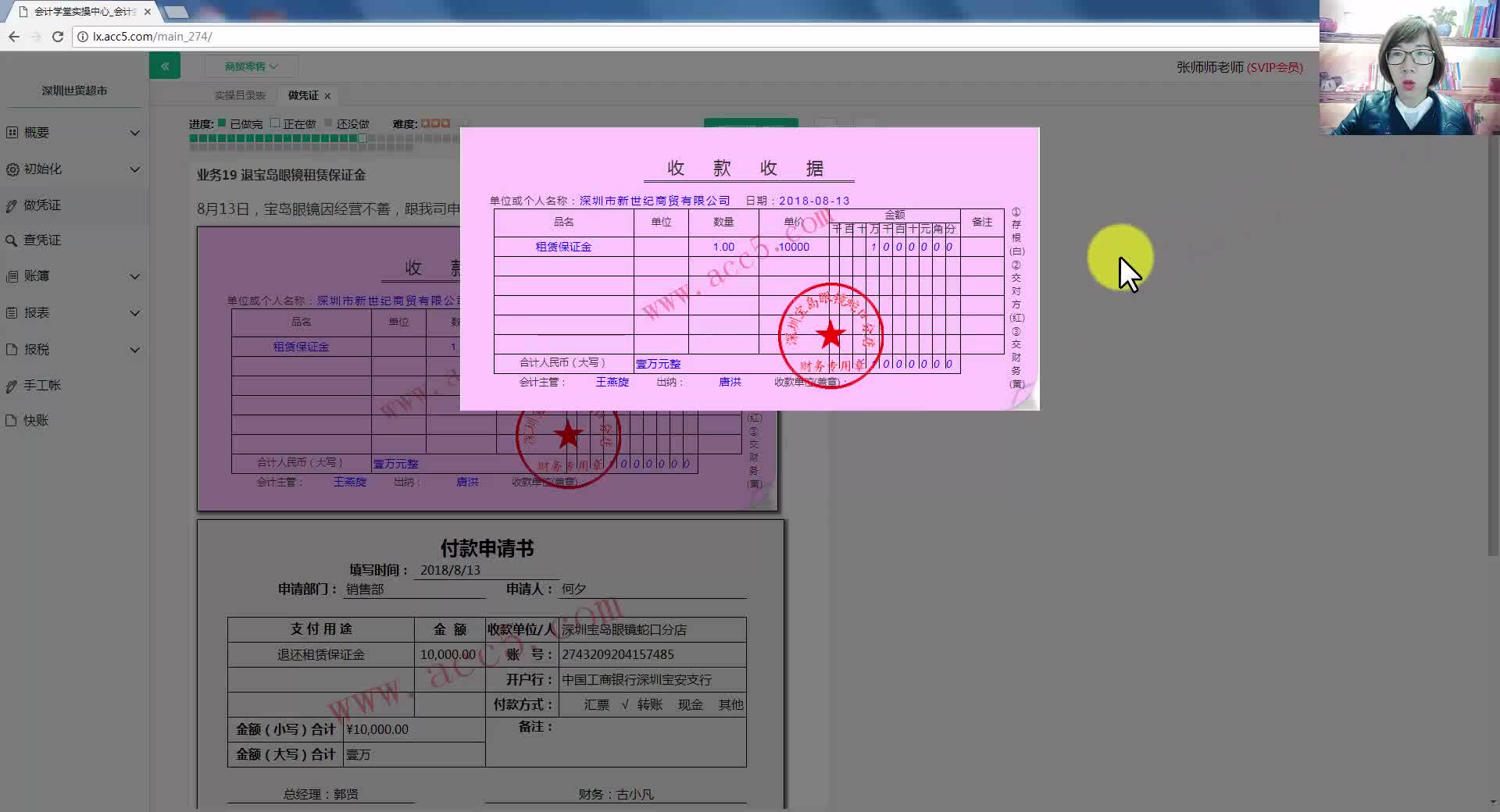
Task: Collapse the sidebar with the double-arrow button
Action: [165, 66]
